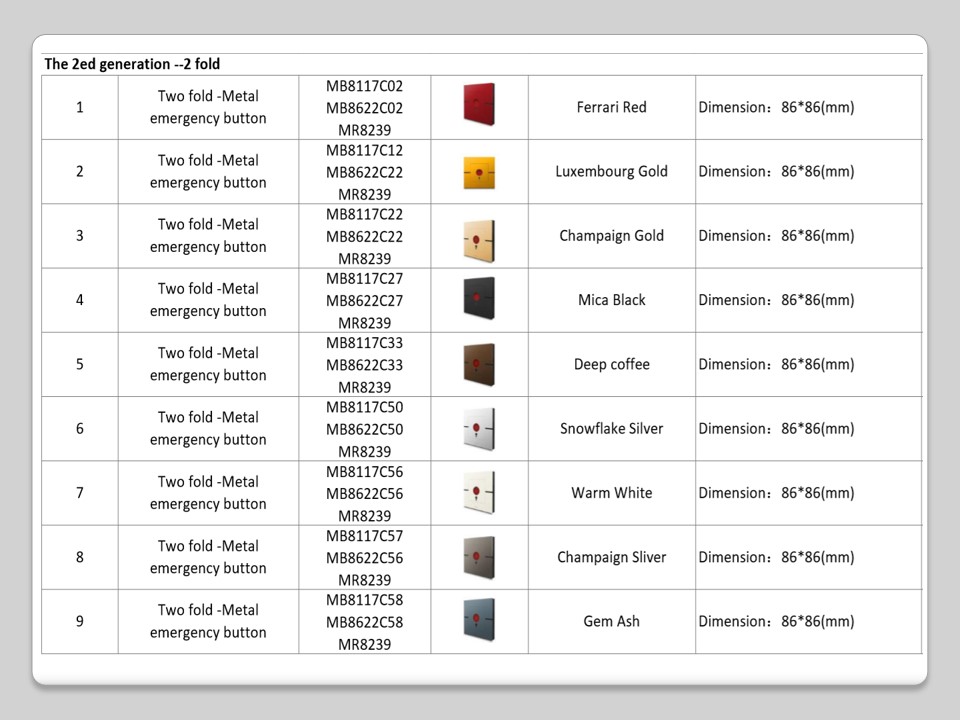Select the Champaign Sliver button image
960x720 pixels.
tap(479, 556)
